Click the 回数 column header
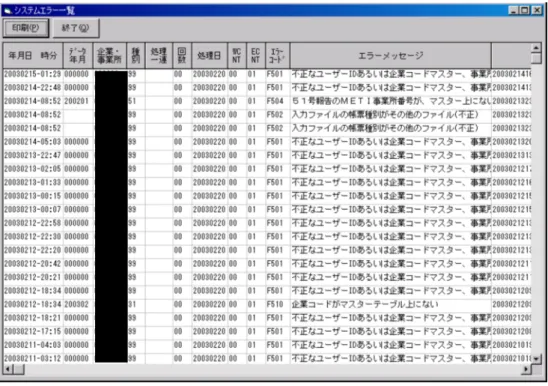 tap(182, 56)
